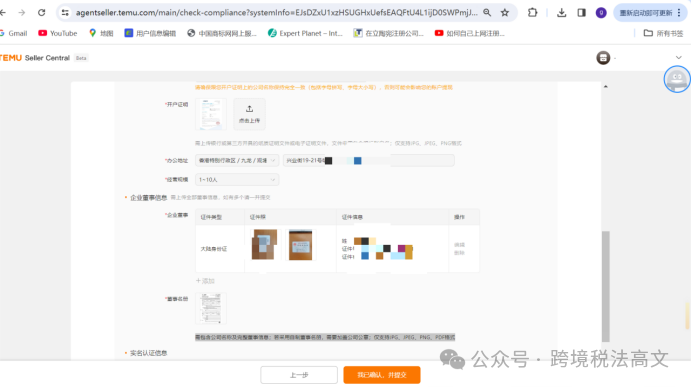
Task: View the second ID card photo thumbnail
Action: (x=301, y=245)
